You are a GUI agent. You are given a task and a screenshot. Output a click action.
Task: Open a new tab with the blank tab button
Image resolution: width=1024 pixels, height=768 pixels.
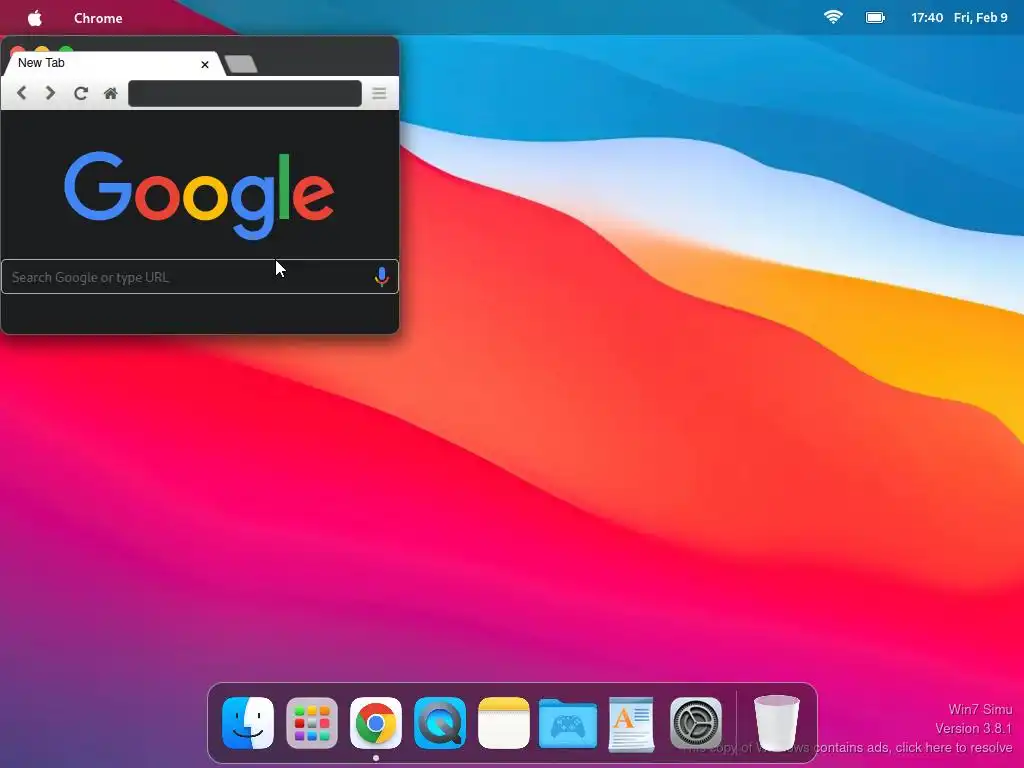[x=241, y=64]
